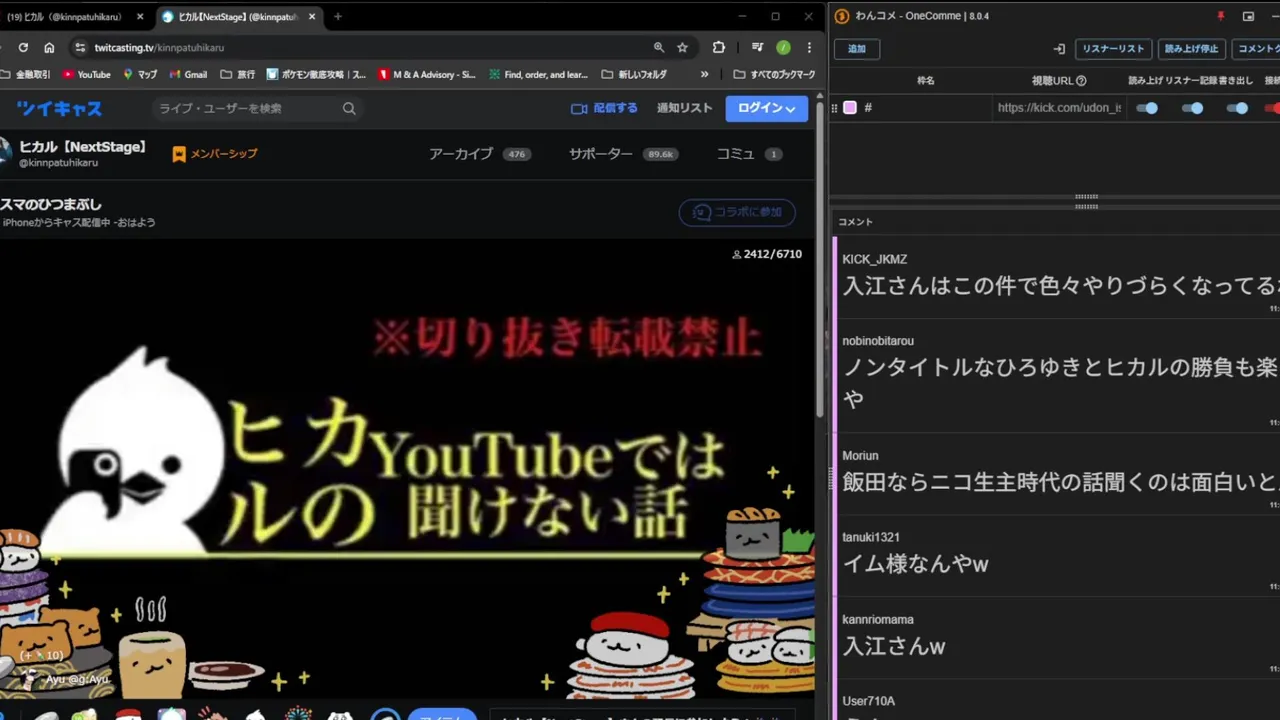Close the (19) ヒカル browser tab

point(140,16)
